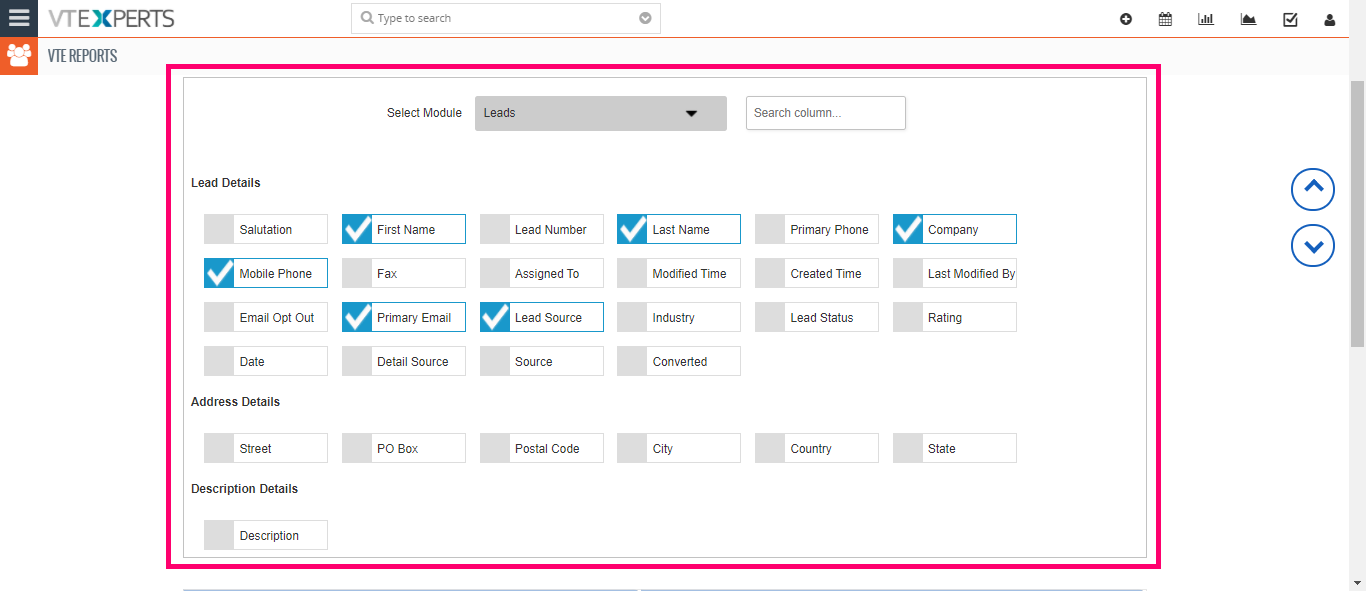Click the round scroll-down arrow button
The image size is (1366, 591).
(x=1313, y=245)
